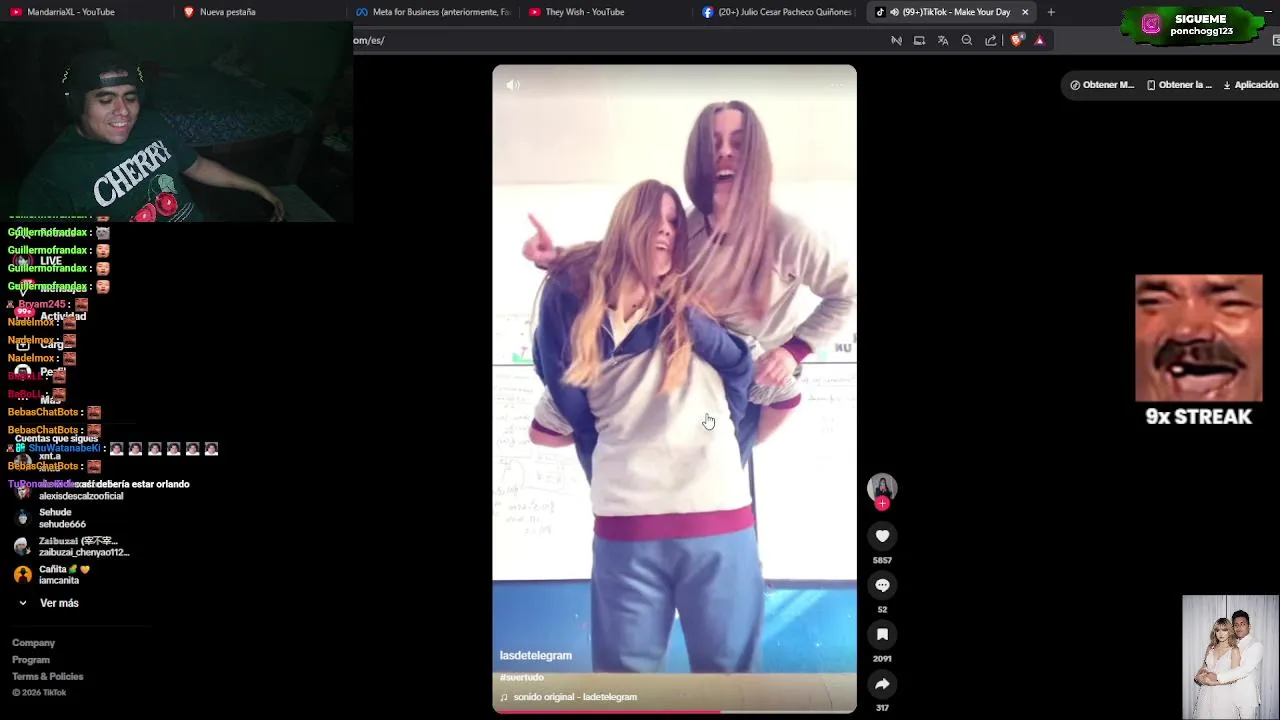Like the lasdetelegram video
1280x720 pixels.
pyautogui.click(x=882, y=536)
